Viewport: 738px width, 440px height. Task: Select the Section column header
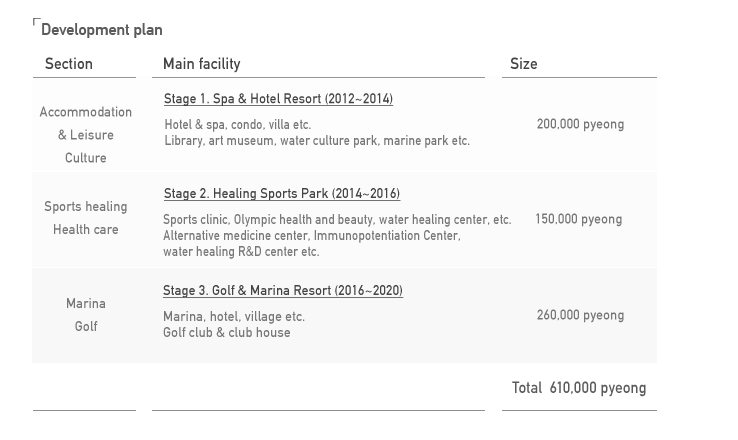pos(69,64)
